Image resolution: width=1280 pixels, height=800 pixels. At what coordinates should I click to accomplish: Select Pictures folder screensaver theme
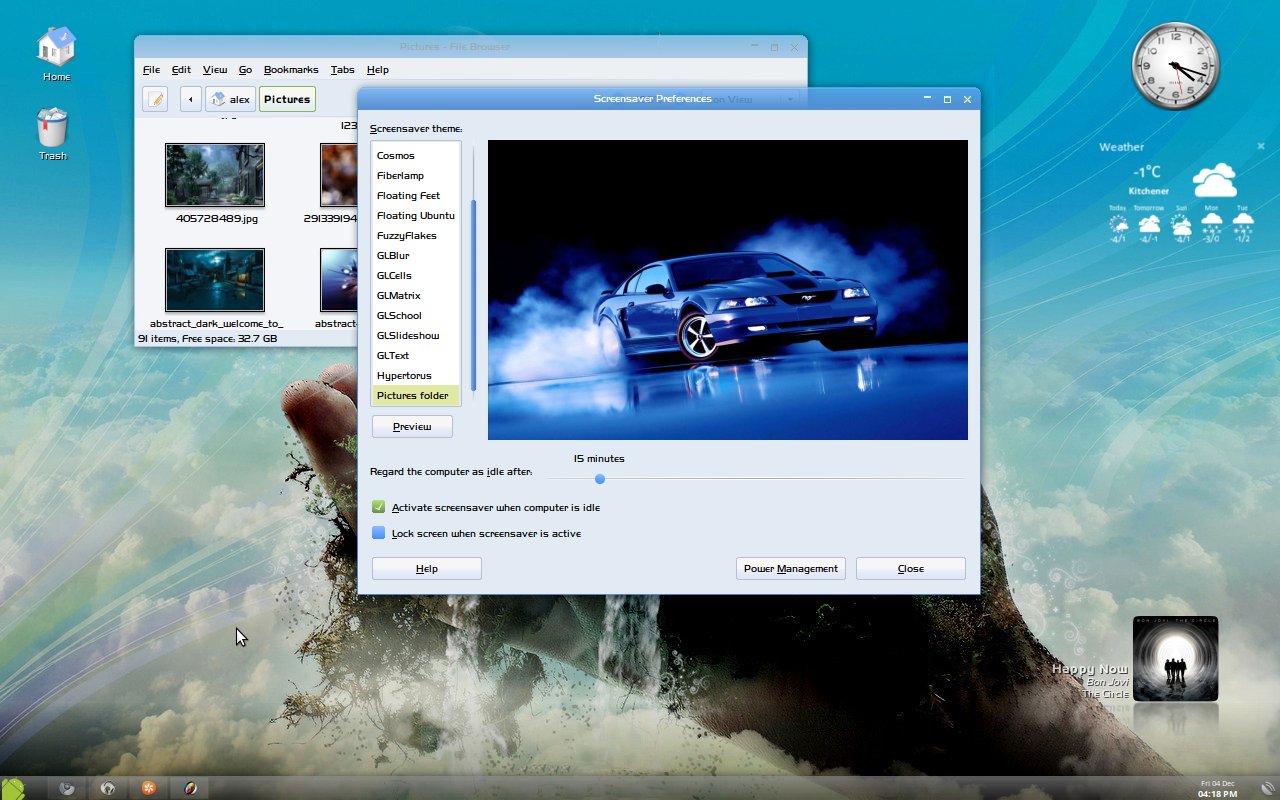coord(416,396)
